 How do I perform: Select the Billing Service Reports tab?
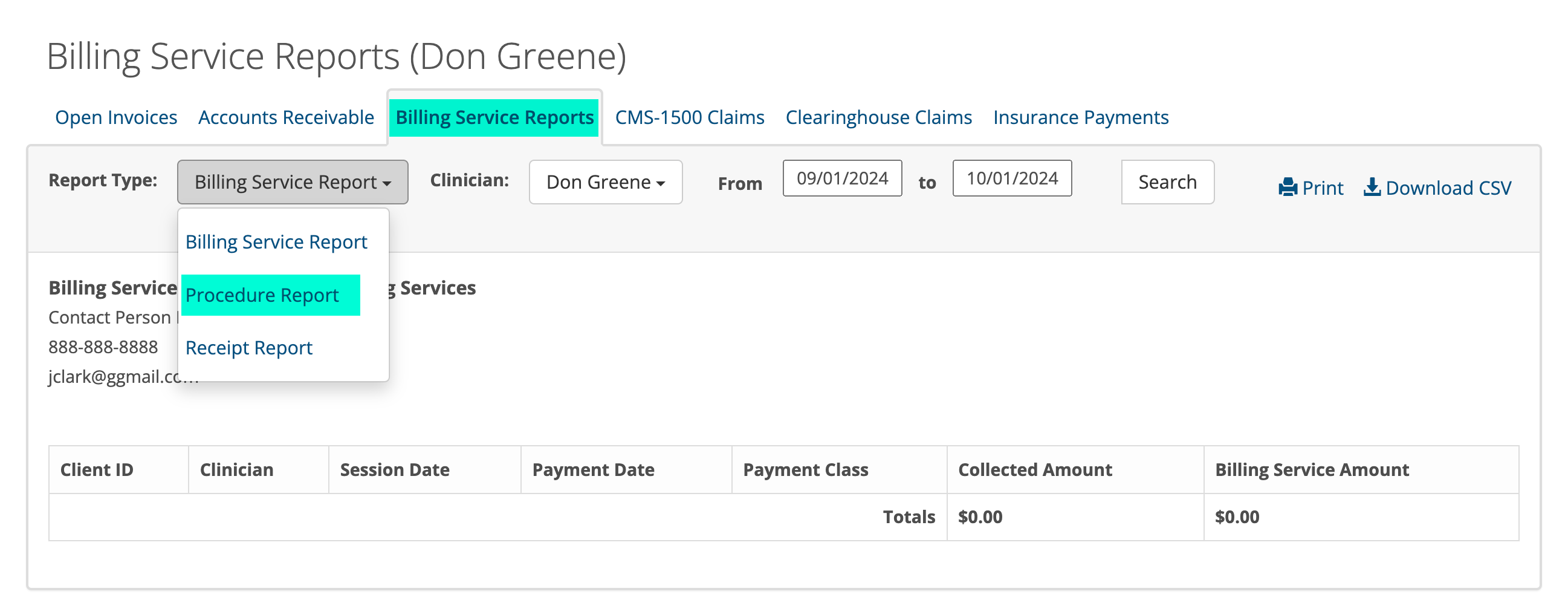tap(494, 117)
